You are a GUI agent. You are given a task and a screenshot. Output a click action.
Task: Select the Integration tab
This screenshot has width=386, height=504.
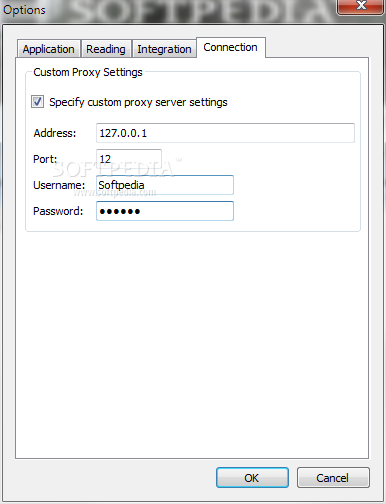[164, 49]
